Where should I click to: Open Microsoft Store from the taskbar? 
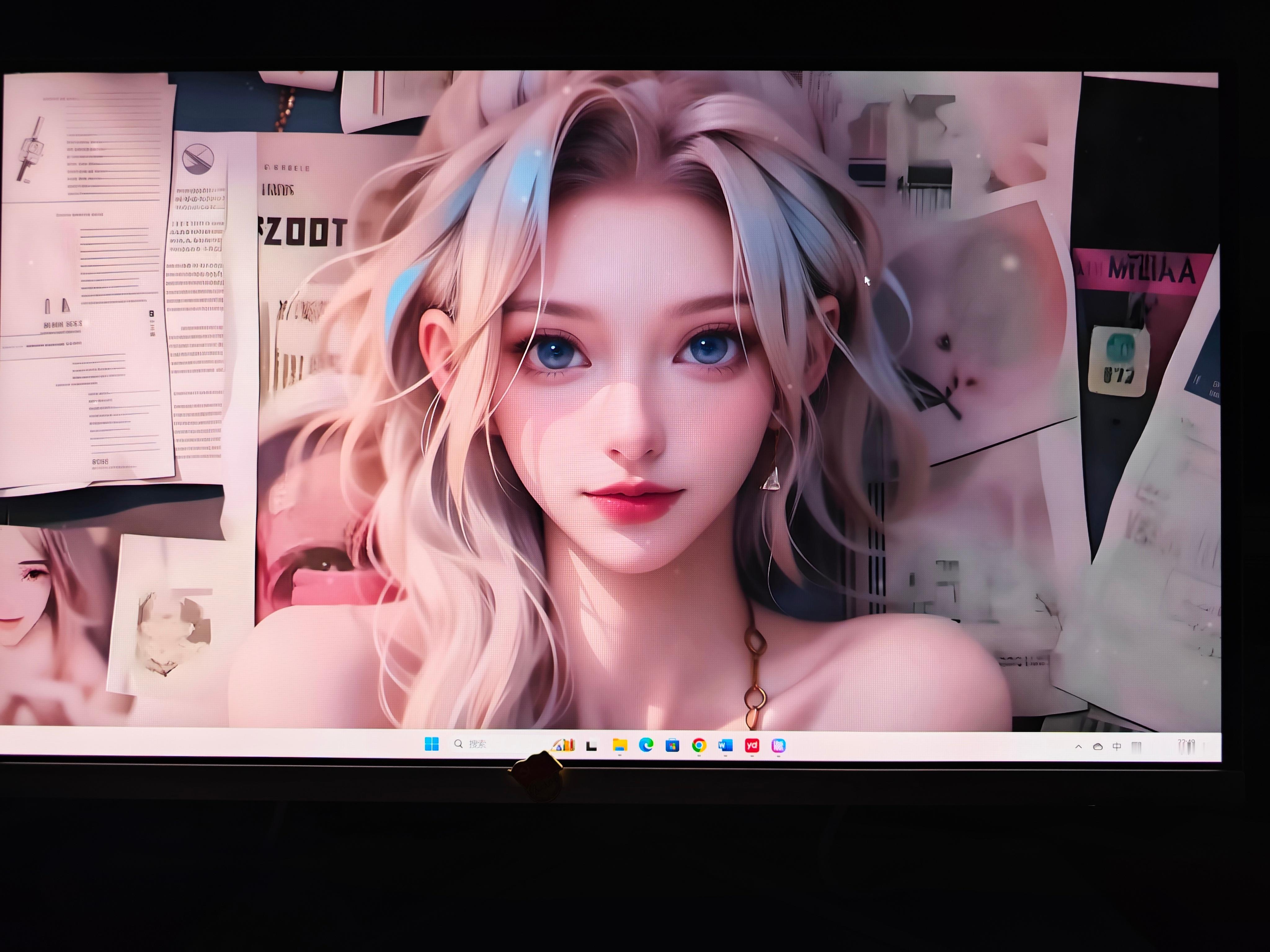672,745
